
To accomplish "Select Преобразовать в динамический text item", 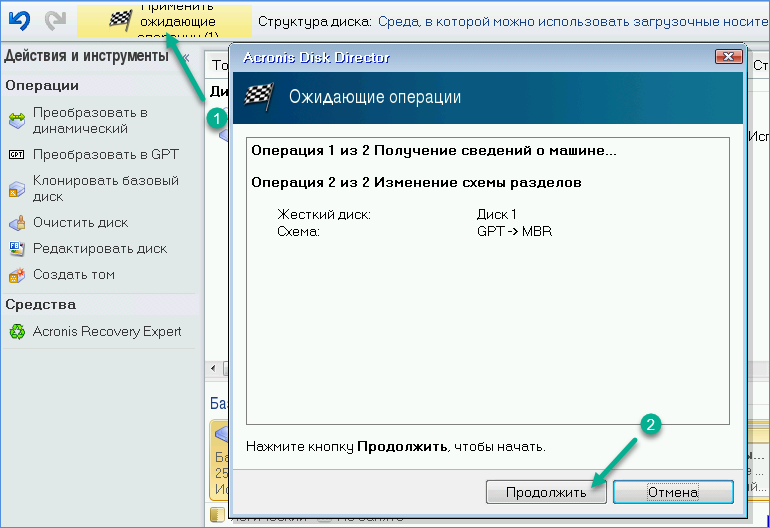I will point(90,121).
